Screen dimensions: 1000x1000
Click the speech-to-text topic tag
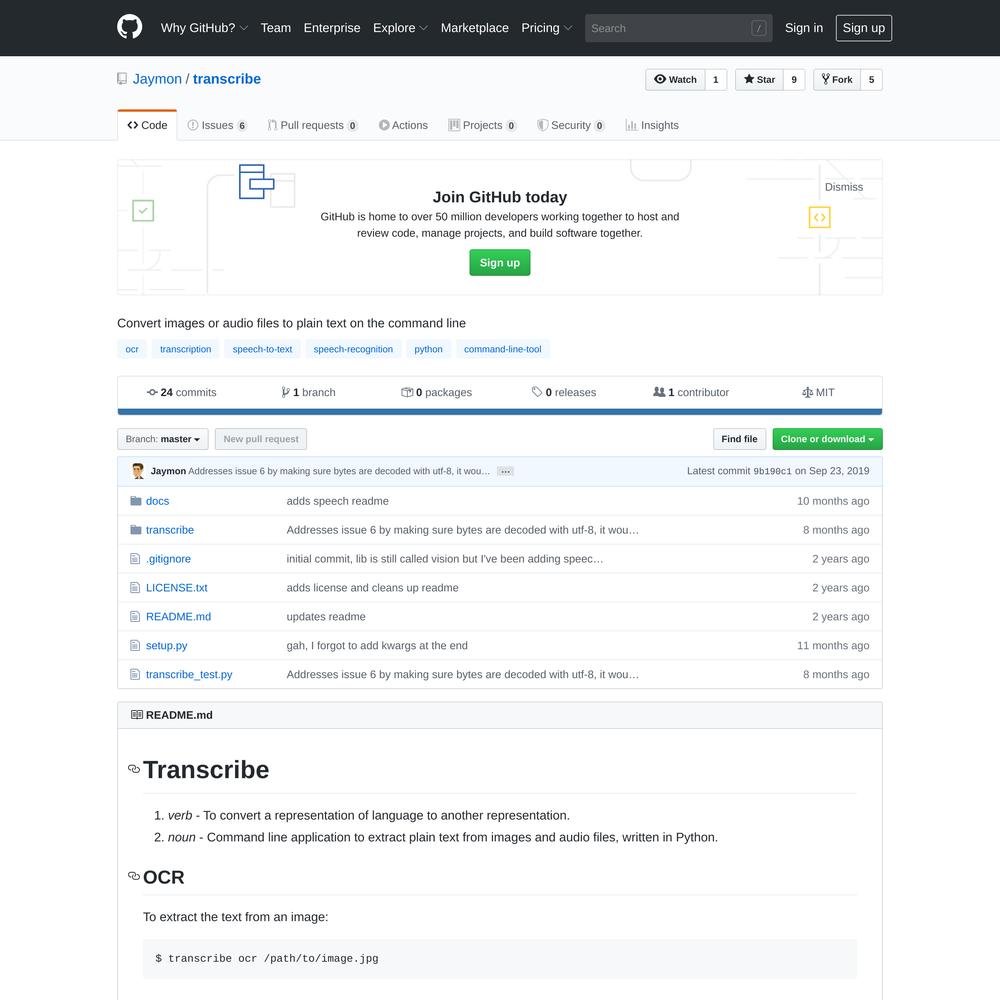pos(262,349)
